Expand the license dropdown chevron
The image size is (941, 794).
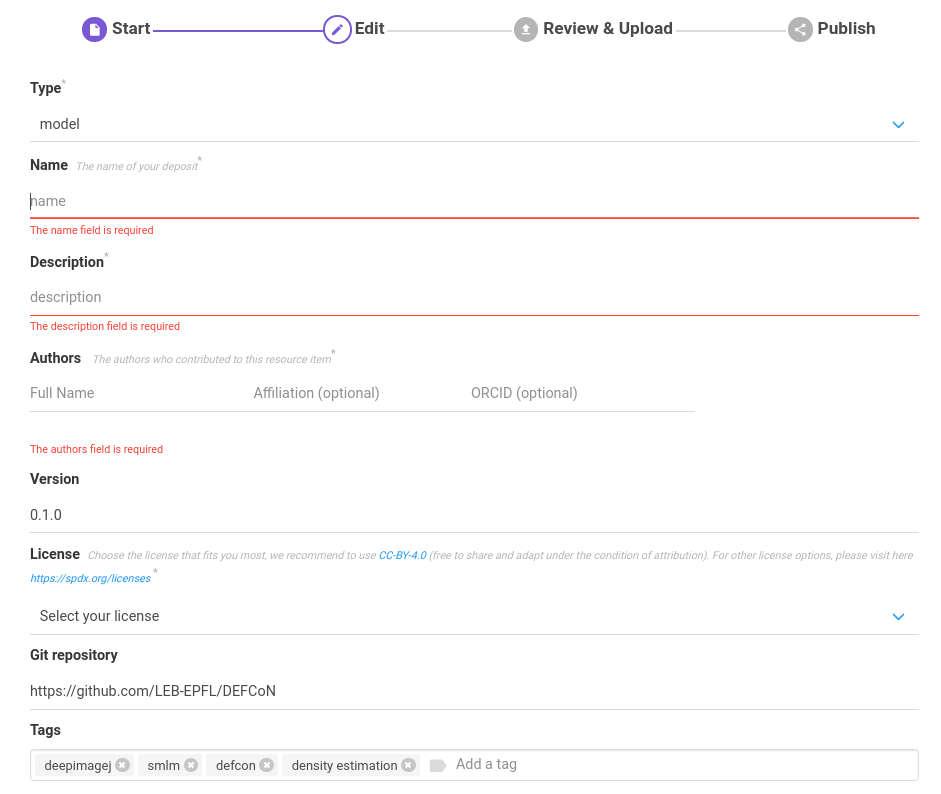point(898,617)
